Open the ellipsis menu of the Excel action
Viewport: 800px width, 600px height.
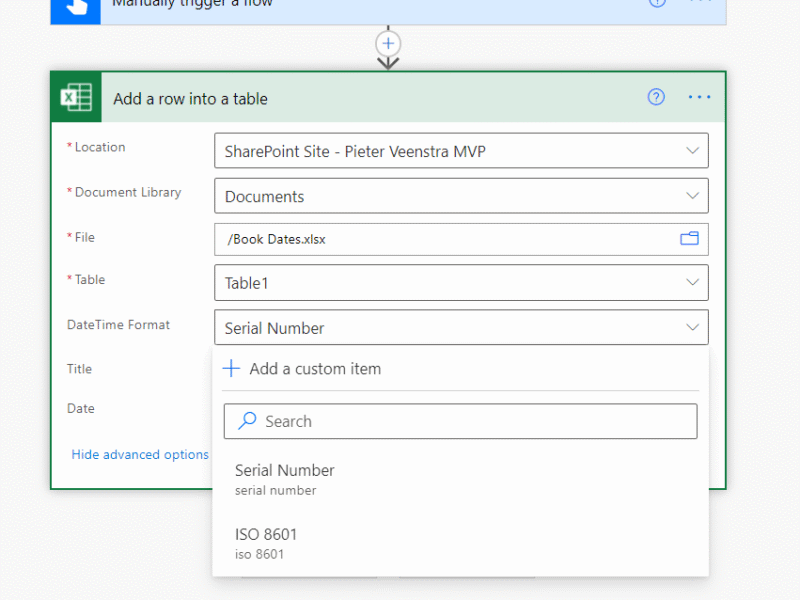click(699, 97)
